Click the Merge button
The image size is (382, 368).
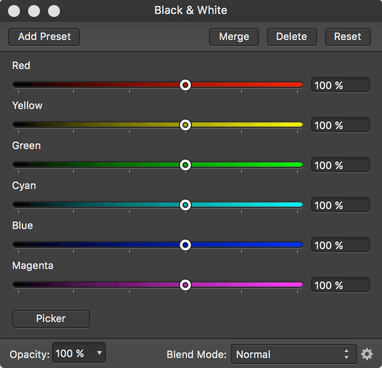pyautogui.click(x=234, y=37)
